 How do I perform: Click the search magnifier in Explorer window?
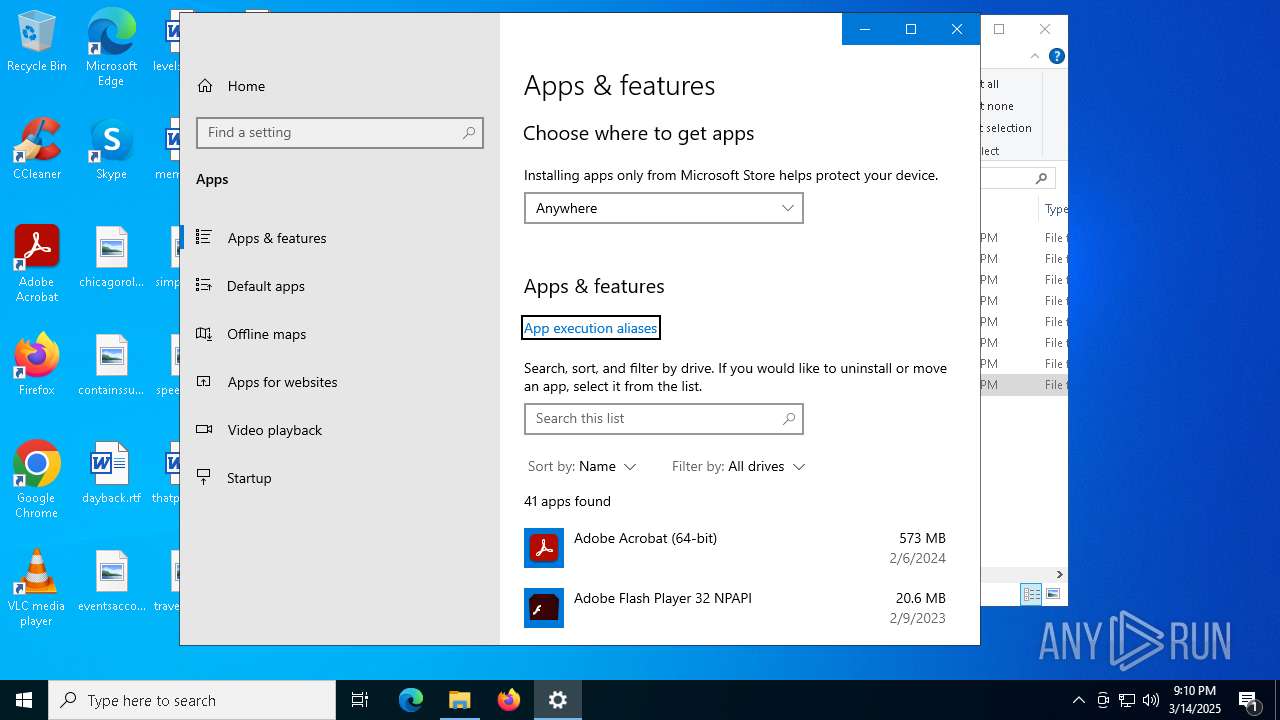tap(1041, 178)
